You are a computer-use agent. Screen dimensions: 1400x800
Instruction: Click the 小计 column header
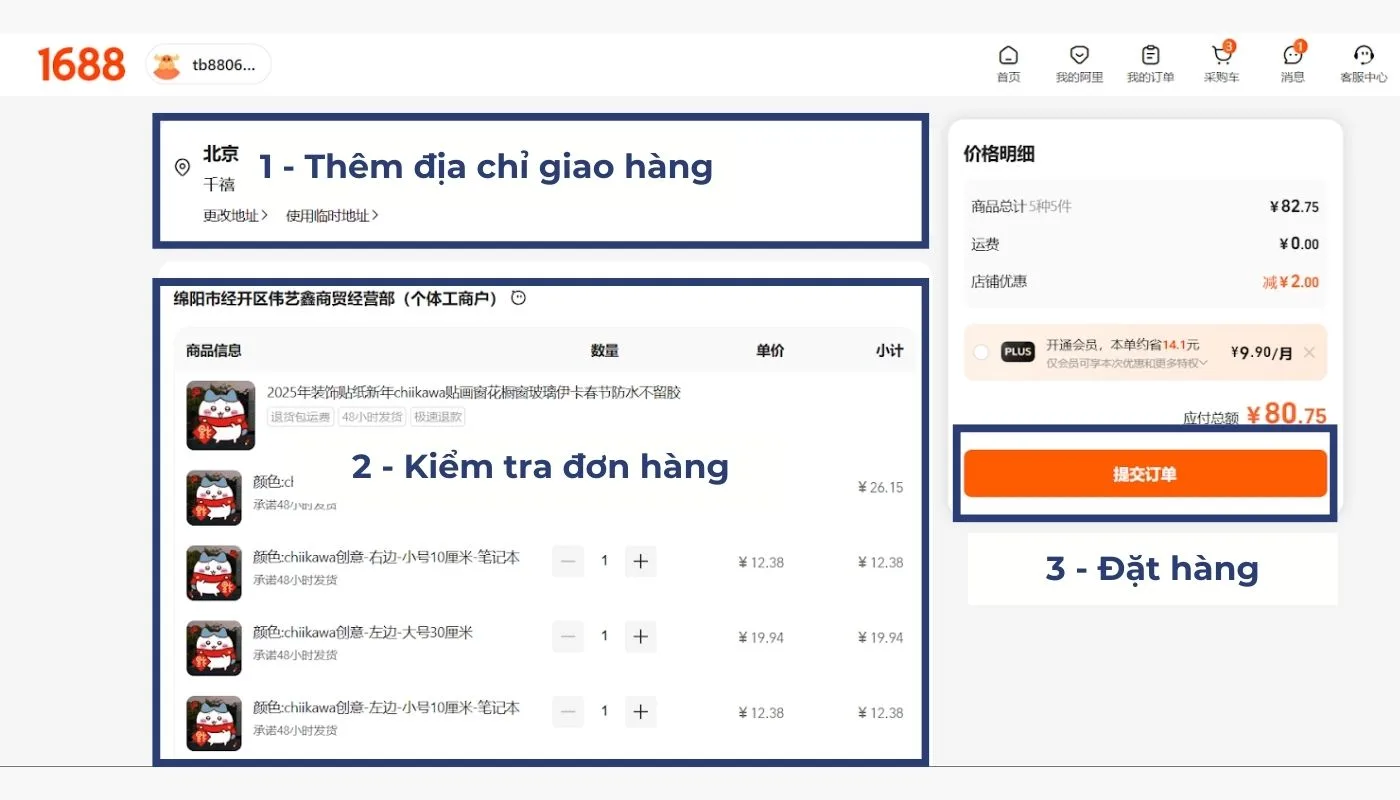point(889,350)
